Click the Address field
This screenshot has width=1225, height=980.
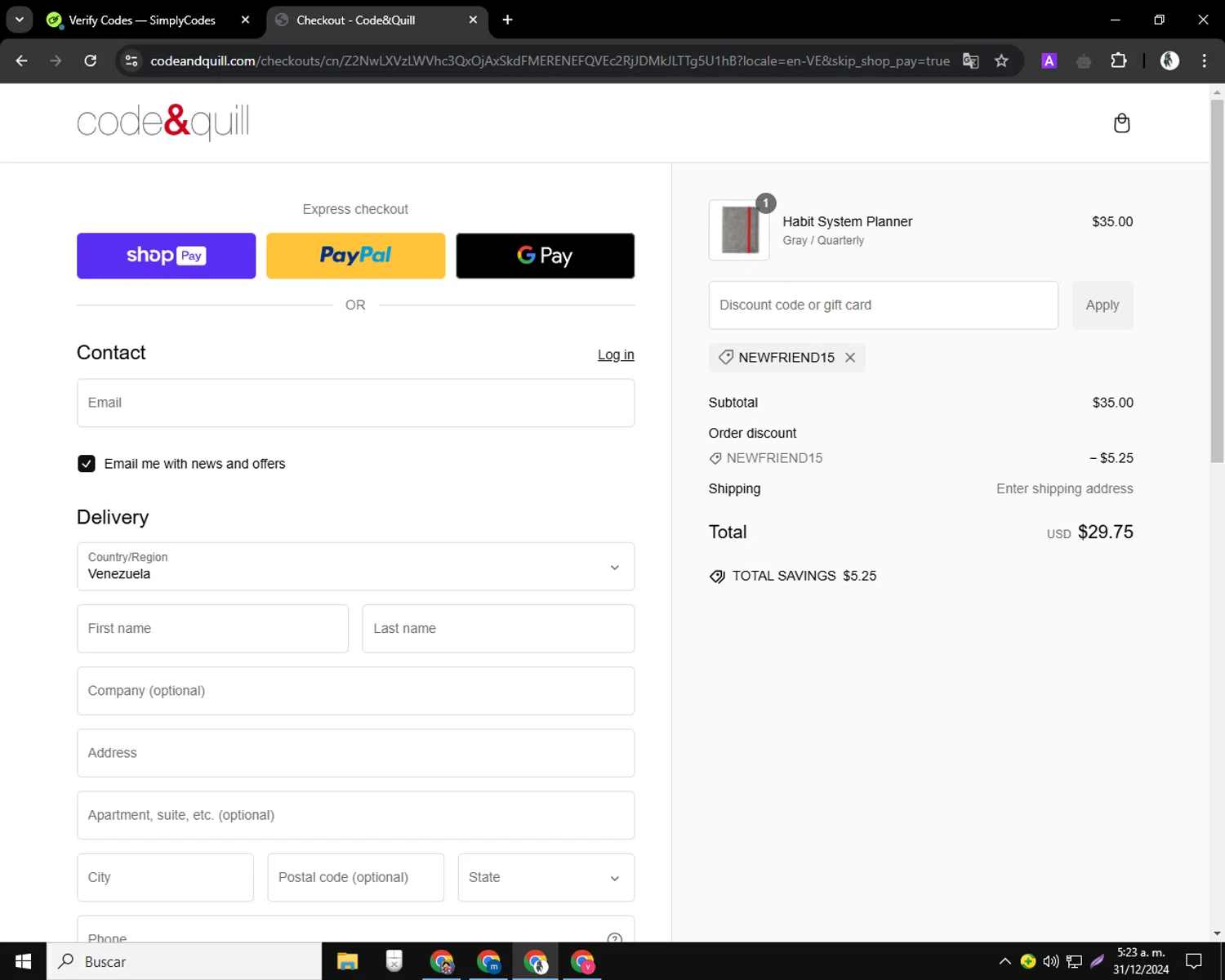point(355,753)
